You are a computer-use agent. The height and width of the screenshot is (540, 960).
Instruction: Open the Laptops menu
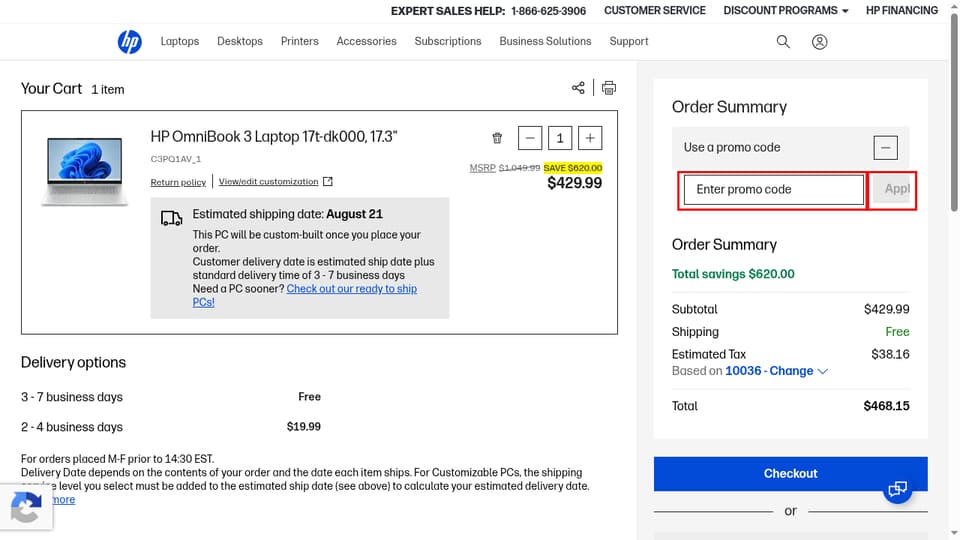pyautogui.click(x=179, y=41)
